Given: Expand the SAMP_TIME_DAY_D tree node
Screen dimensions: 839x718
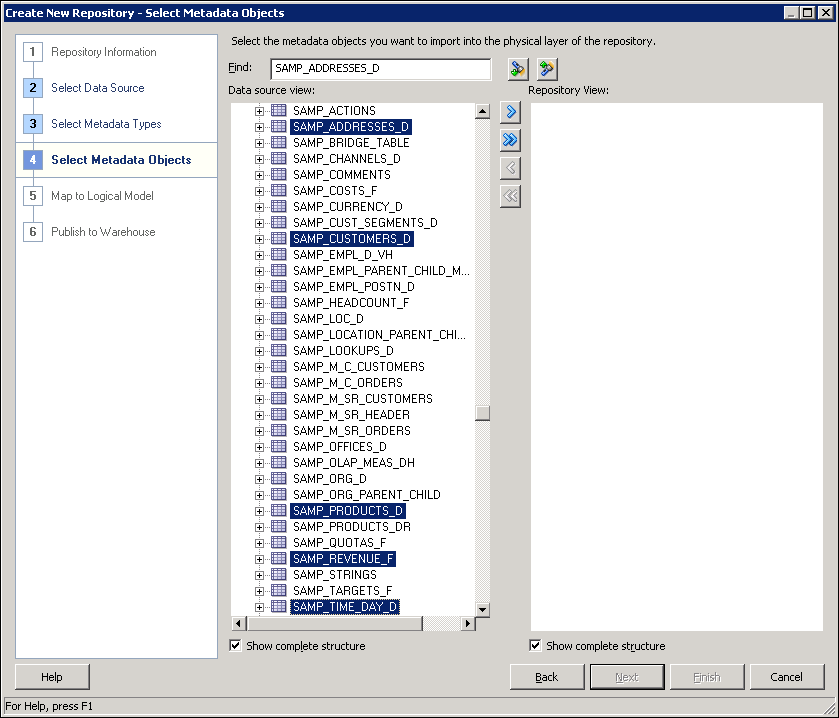Looking at the screenshot, I should pyautogui.click(x=260, y=606).
